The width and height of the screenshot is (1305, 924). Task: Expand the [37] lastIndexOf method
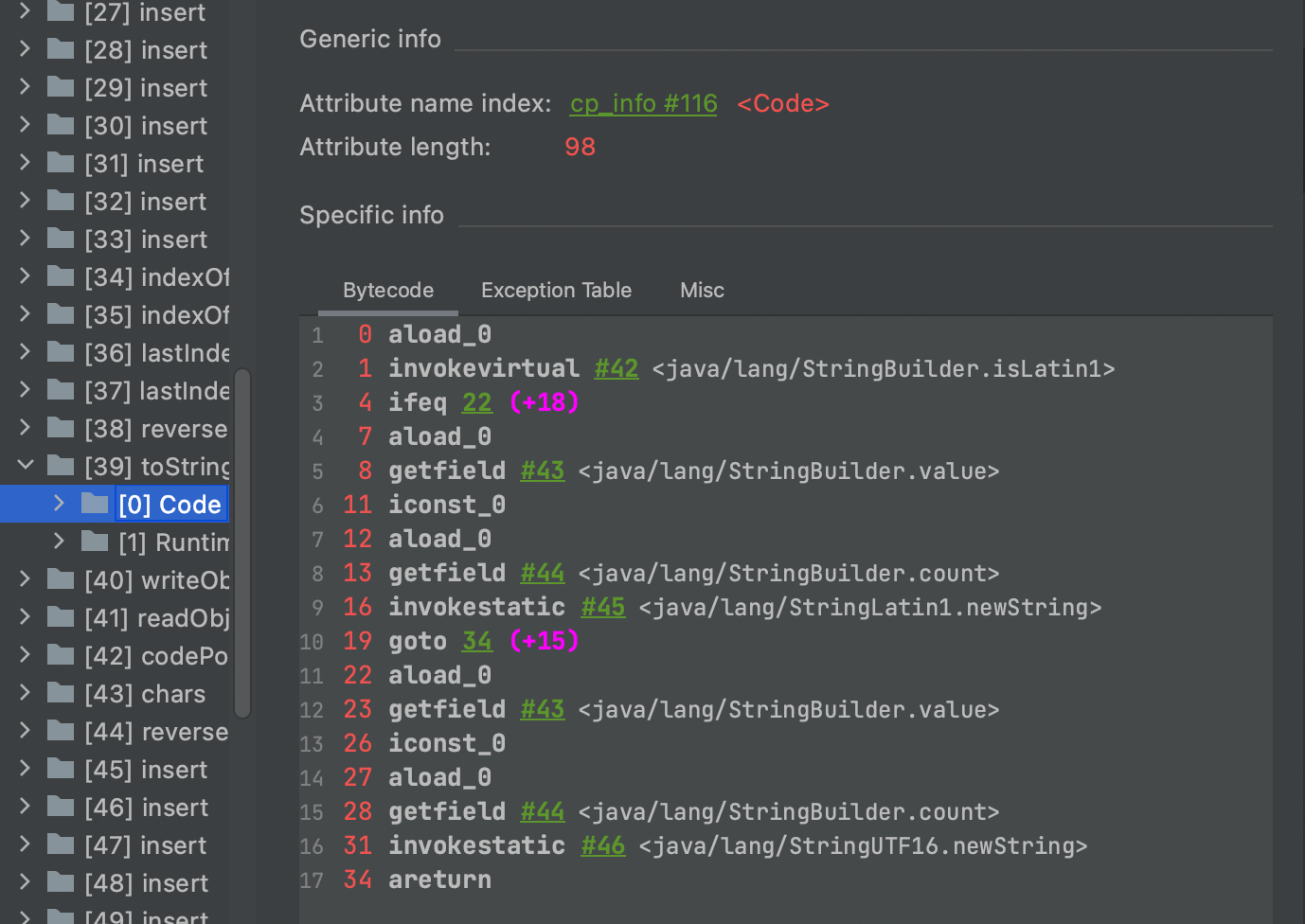(x=26, y=389)
